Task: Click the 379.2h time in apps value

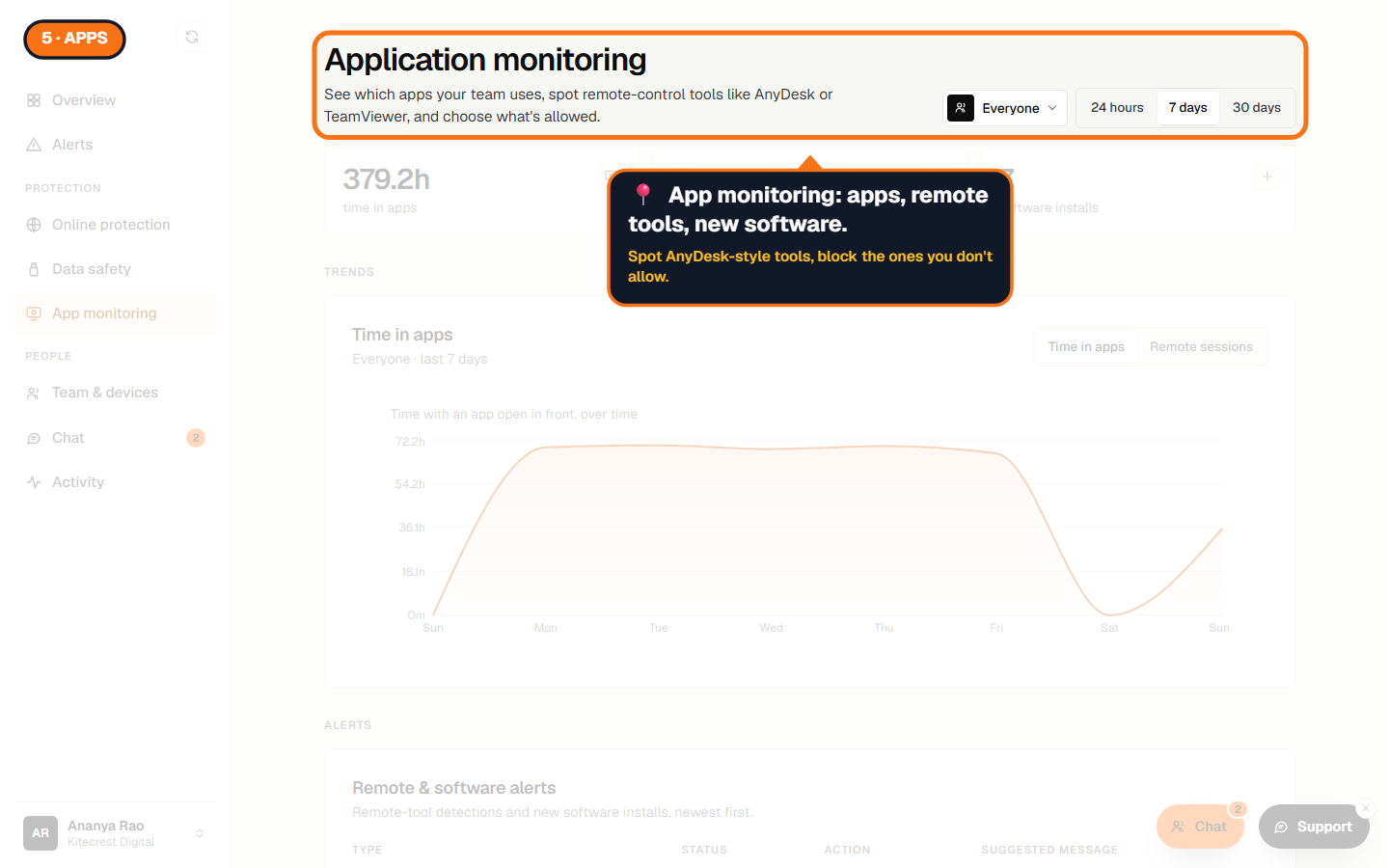Action: [x=387, y=179]
